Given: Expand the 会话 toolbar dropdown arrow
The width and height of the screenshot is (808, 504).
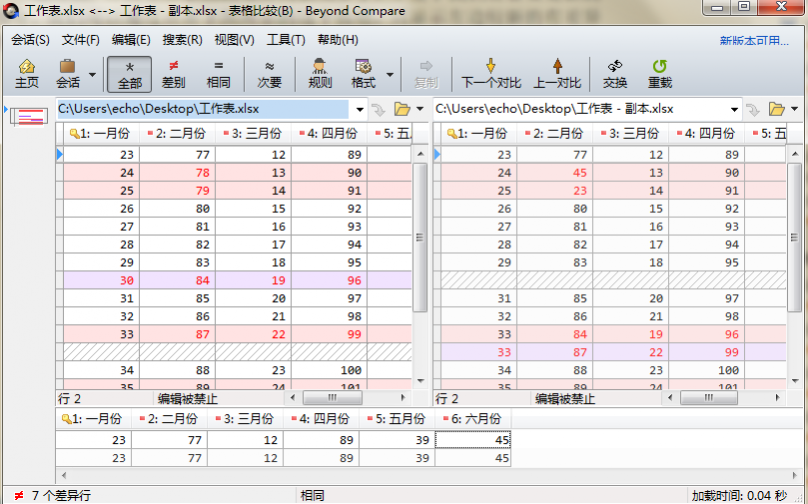Looking at the screenshot, I should [92, 75].
